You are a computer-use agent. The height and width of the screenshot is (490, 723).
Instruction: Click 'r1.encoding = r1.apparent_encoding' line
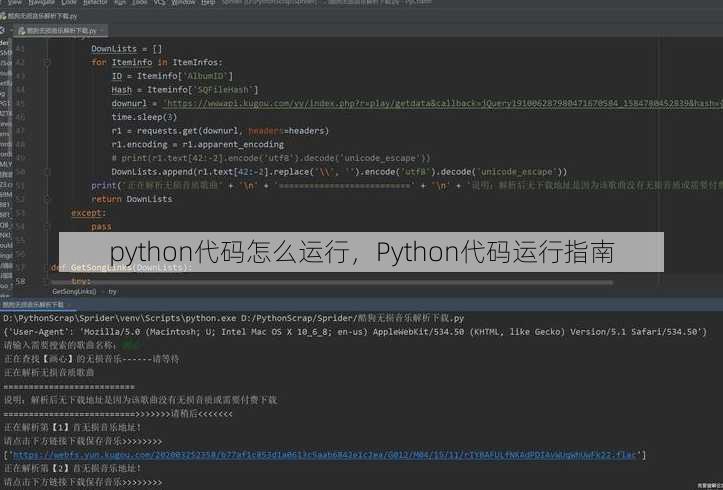197,144
